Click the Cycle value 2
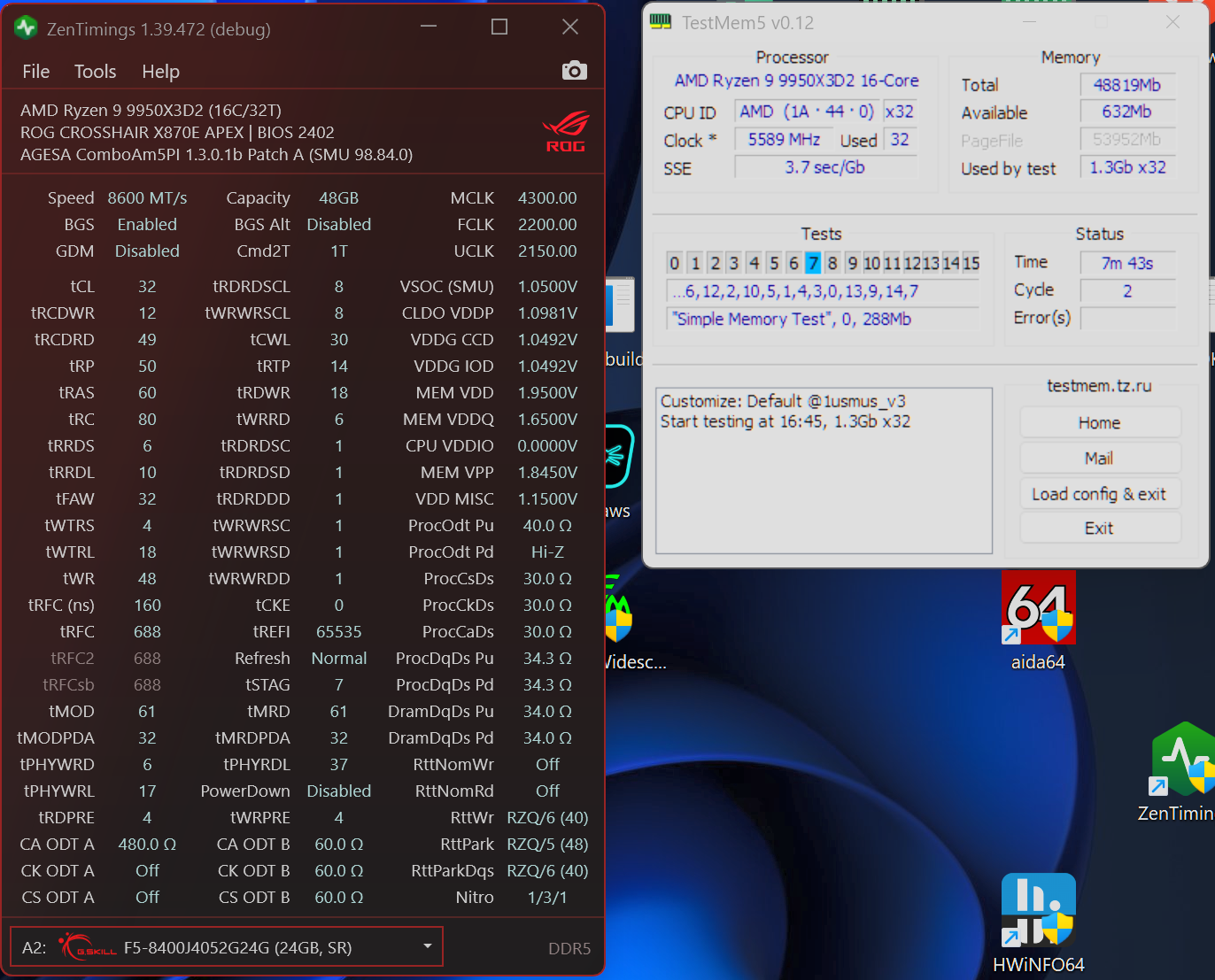 1127,290
